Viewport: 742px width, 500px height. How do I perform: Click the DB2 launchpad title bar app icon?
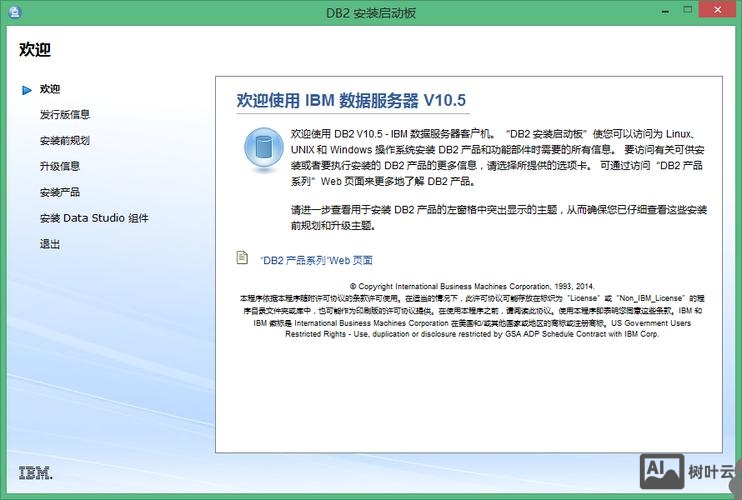click(15, 12)
